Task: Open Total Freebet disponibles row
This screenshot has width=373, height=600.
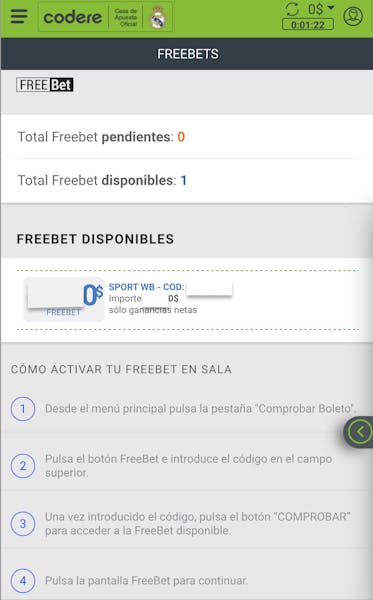Action: [187, 181]
